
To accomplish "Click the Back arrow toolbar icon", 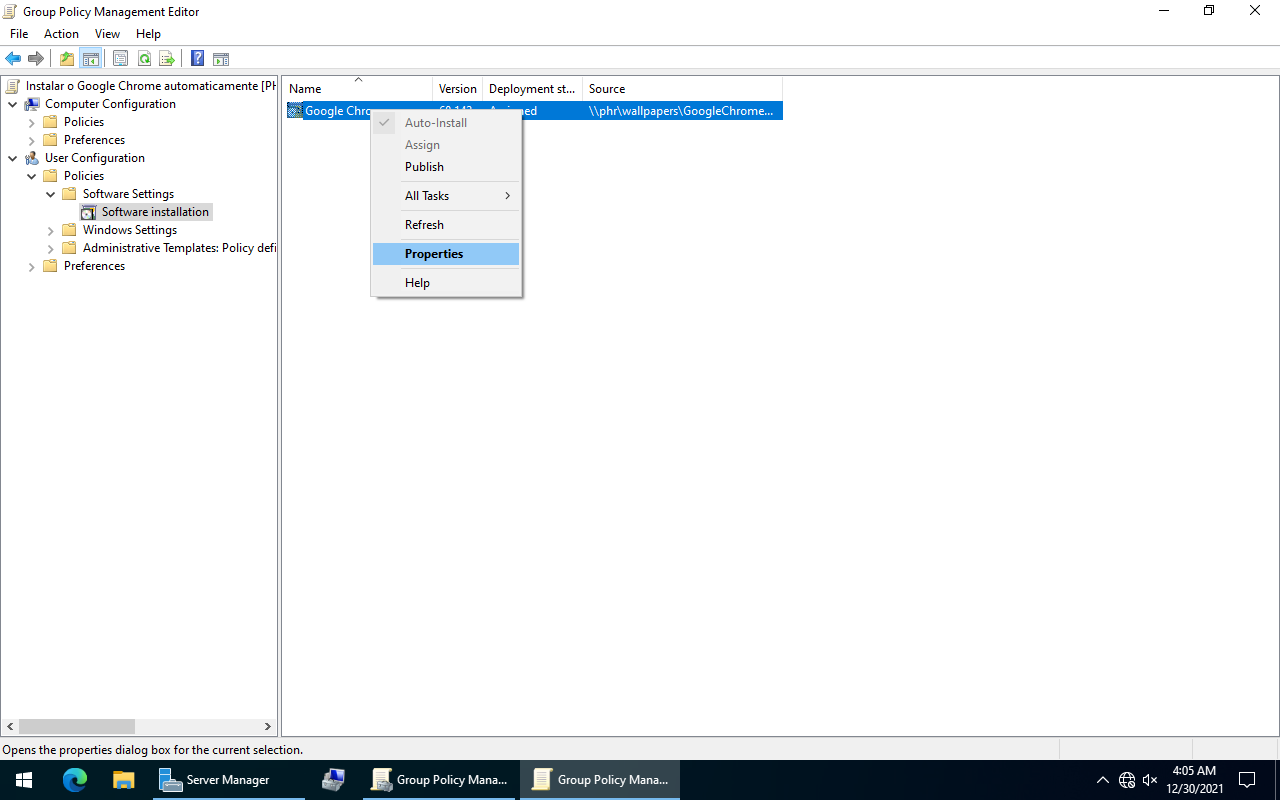I will [13, 59].
